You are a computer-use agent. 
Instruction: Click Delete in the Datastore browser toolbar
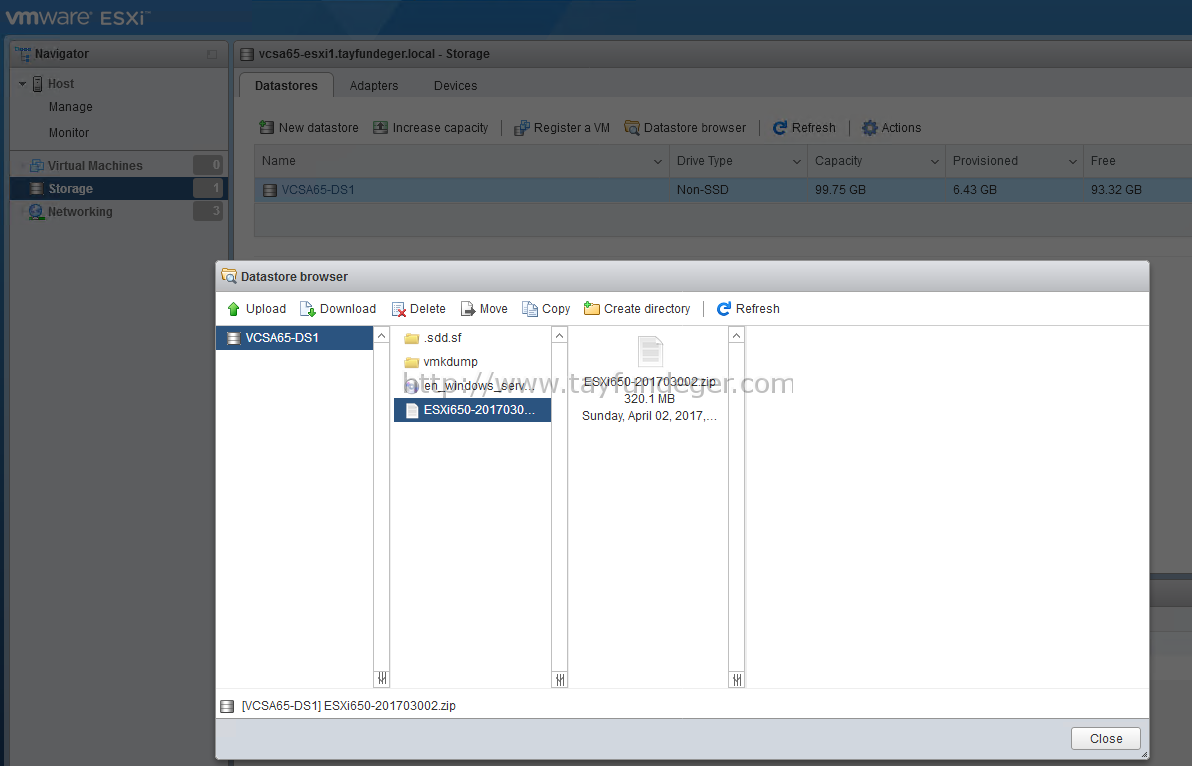coord(419,309)
